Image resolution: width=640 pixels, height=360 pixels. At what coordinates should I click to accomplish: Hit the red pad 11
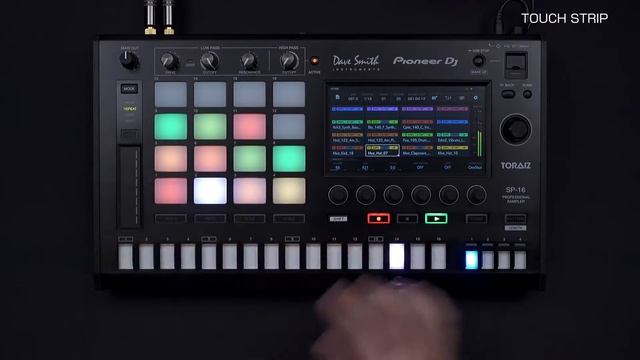249,127
